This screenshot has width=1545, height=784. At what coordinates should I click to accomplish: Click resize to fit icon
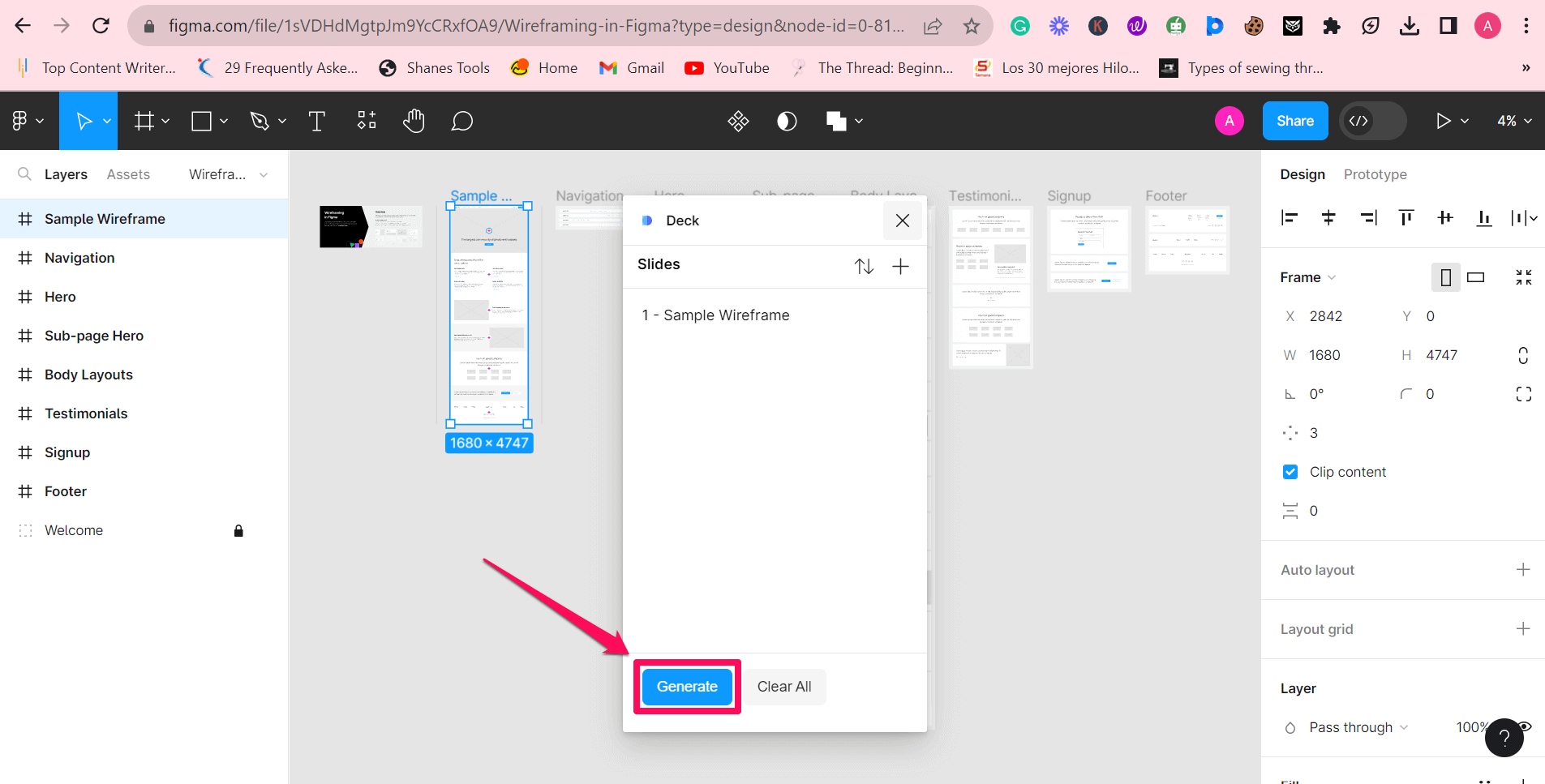pos(1523,277)
